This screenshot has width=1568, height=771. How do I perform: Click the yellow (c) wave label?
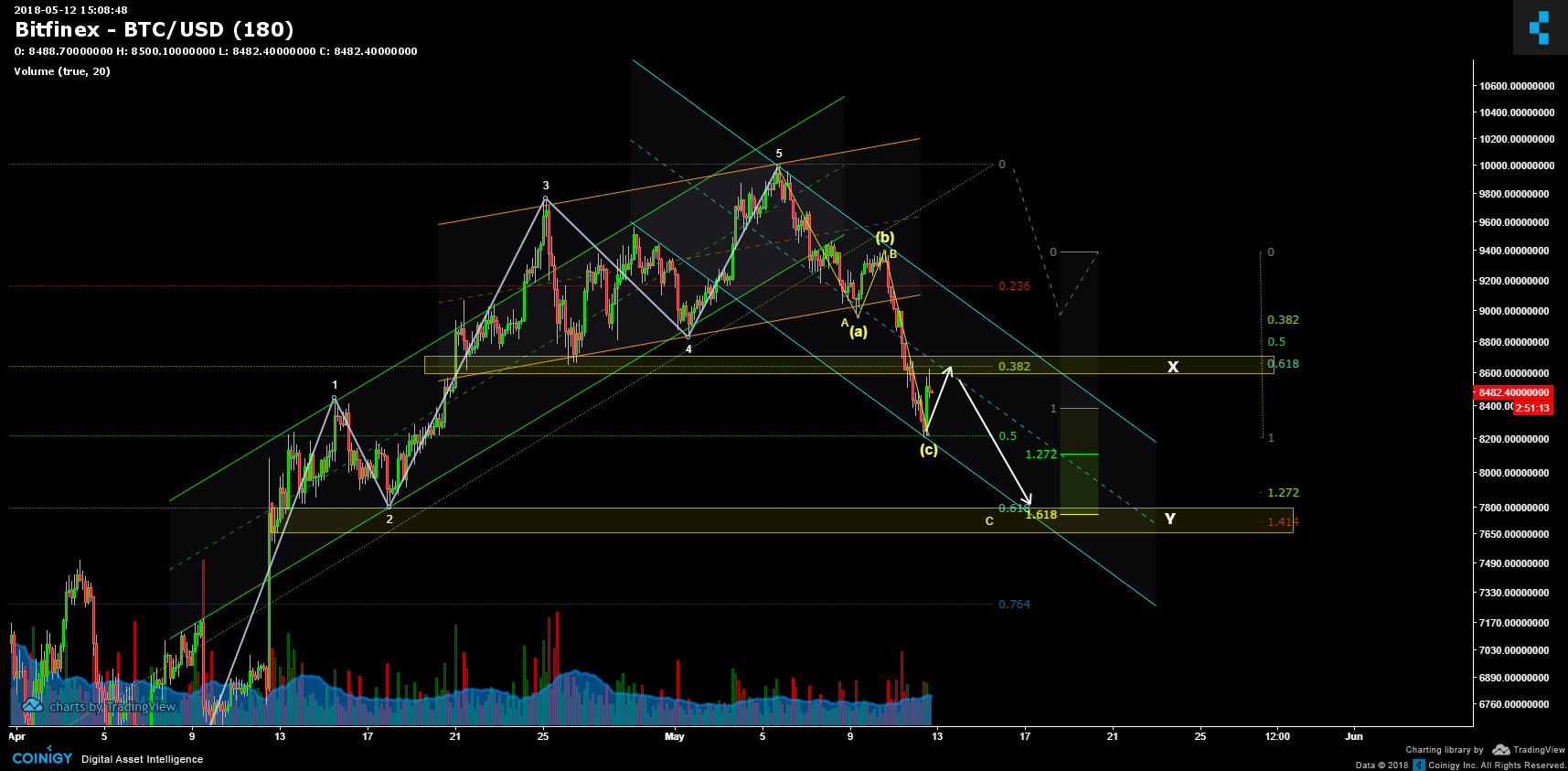(x=928, y=450)
